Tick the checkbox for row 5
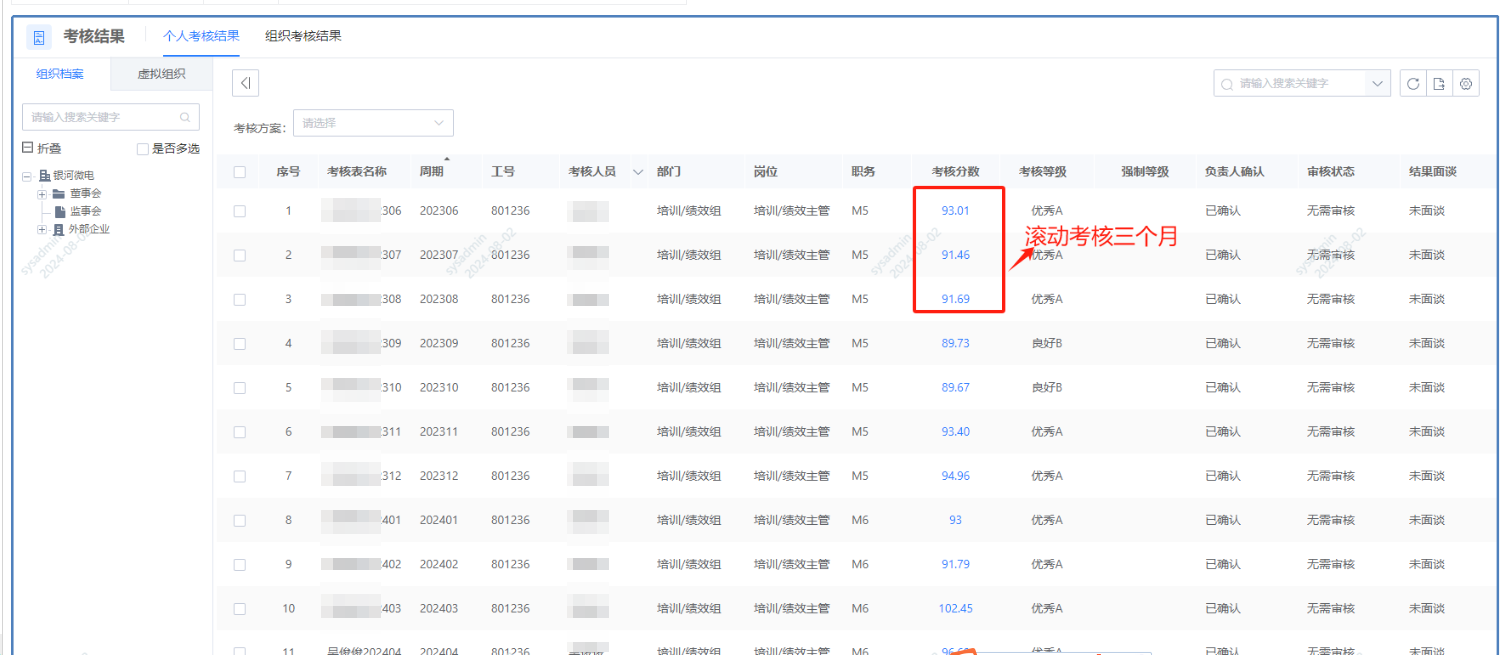Screen dimensions: 1501x655 [x=238, y=387]
